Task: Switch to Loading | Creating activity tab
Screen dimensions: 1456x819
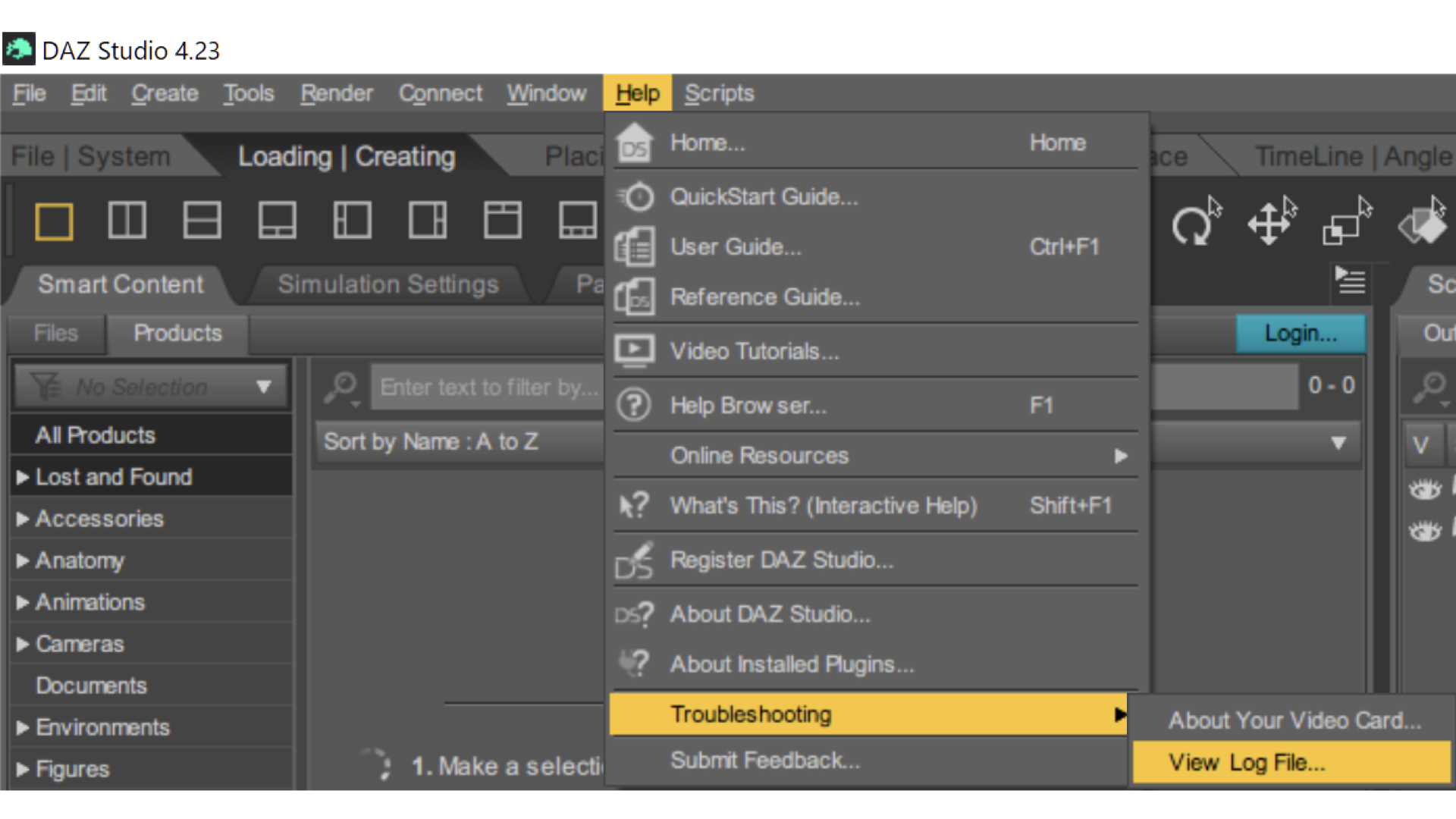Action: [347, 156]
